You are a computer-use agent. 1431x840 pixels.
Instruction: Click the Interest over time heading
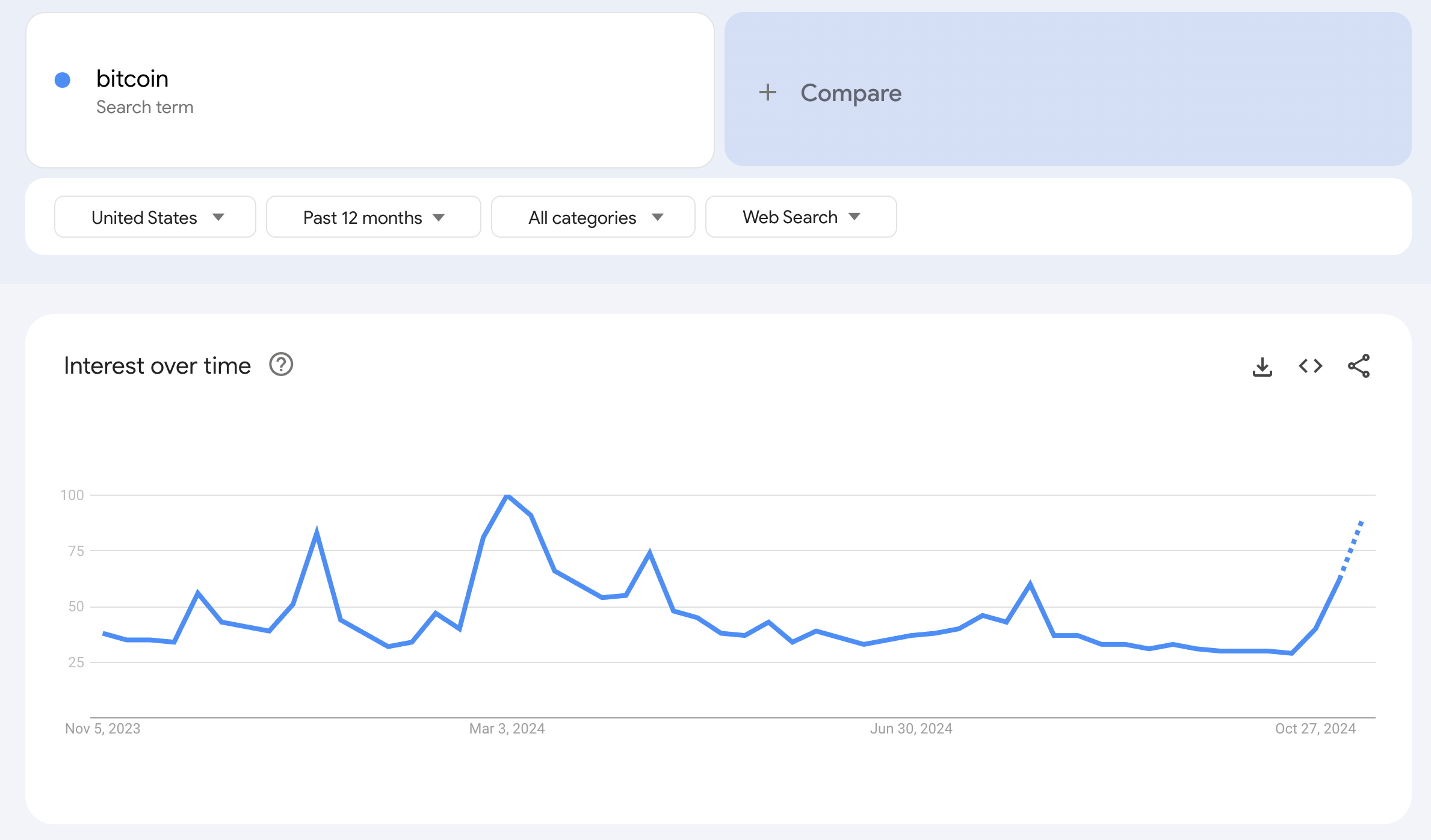point(157,366)
